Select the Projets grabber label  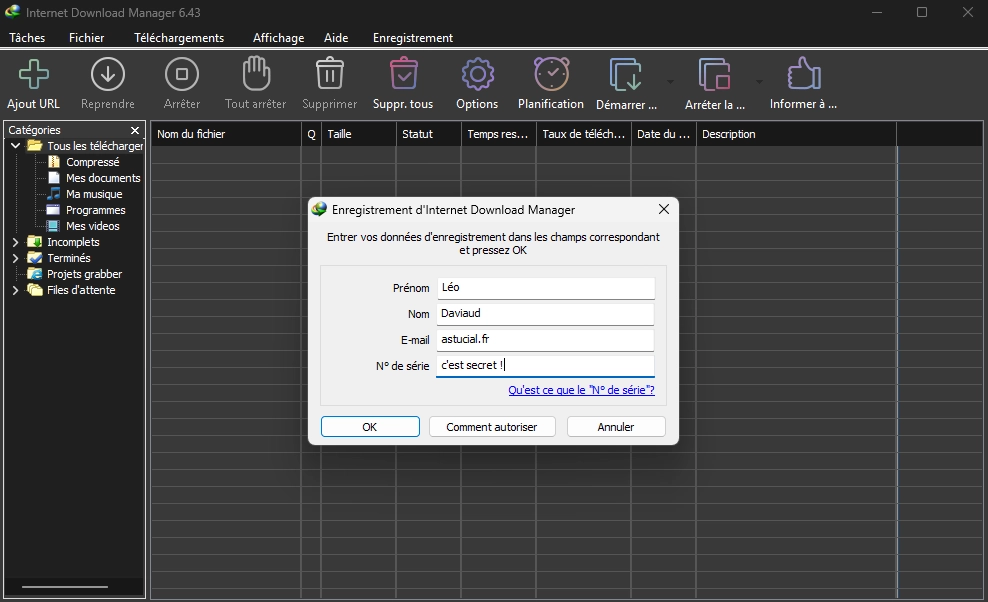(84, 274)
